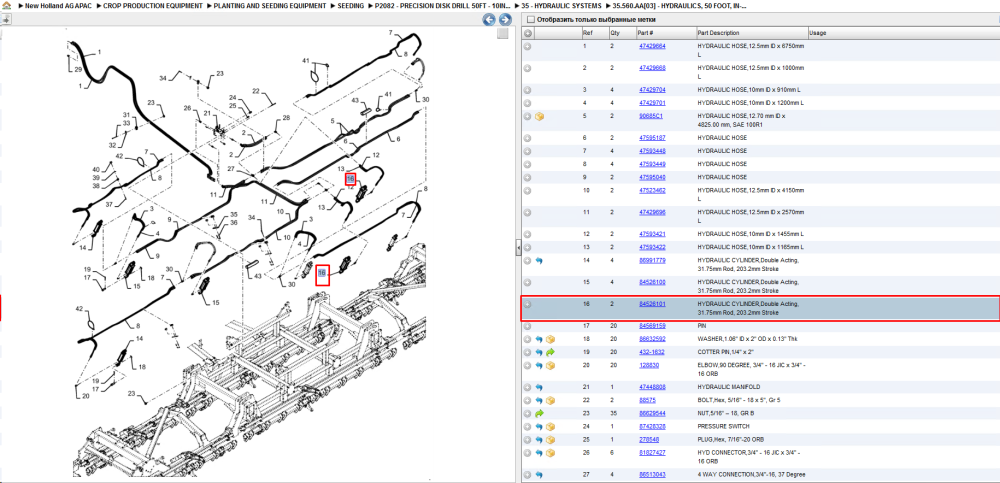Click package icon on PRESSURE SWITCH row

point(550,427)
